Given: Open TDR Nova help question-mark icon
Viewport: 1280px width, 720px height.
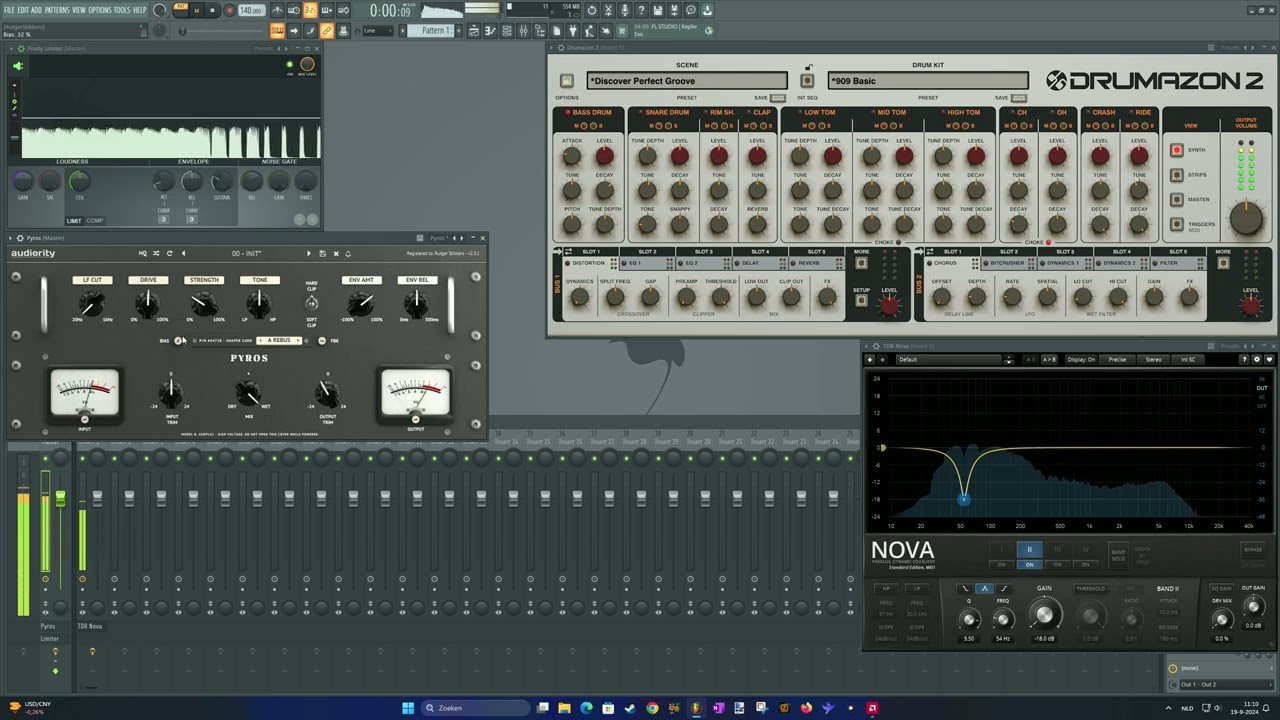Looking at the screenshot, I should 1243,359.
